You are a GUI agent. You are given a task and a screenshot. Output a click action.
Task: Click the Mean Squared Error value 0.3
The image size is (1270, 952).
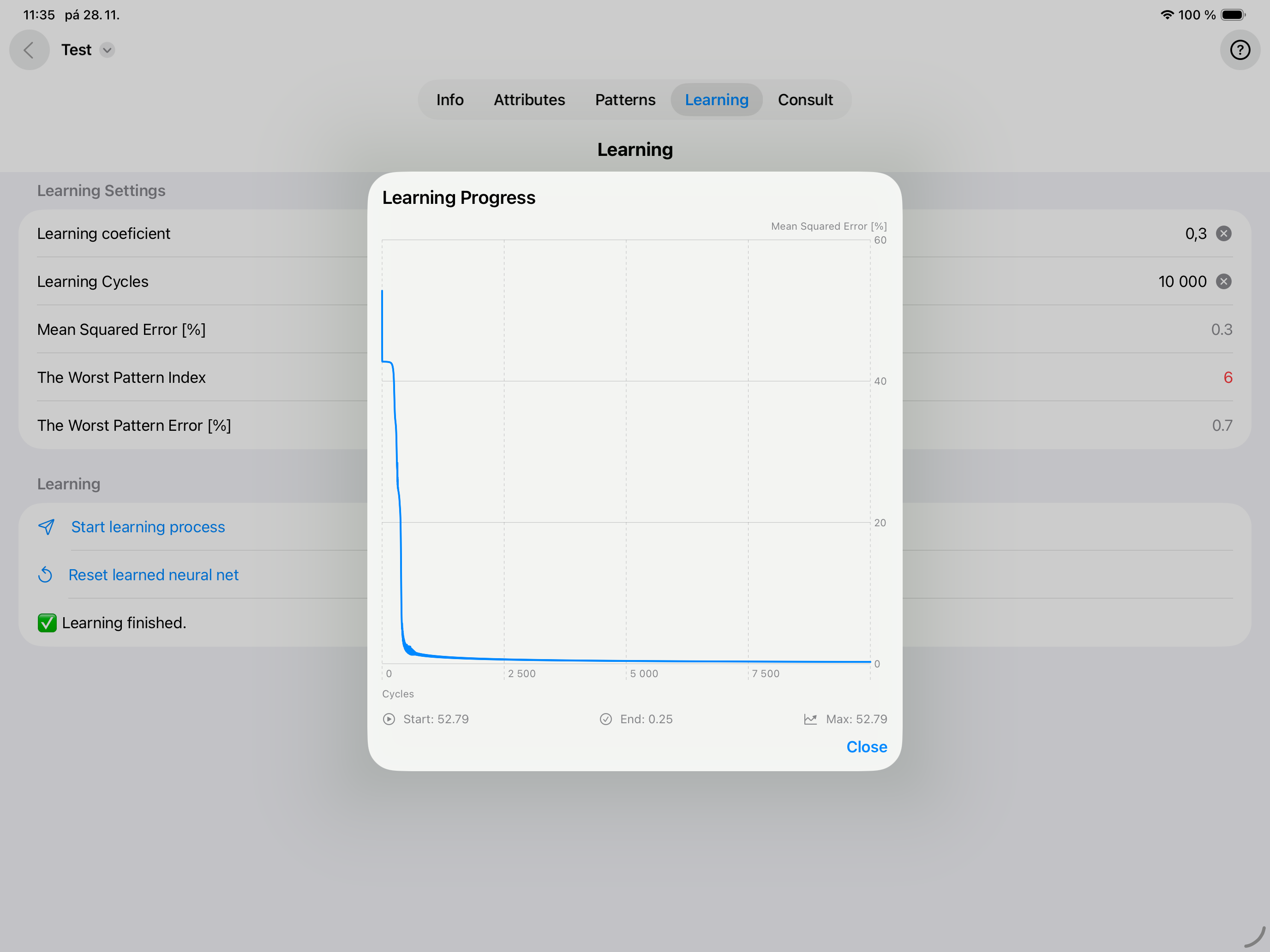(1222, 329)
